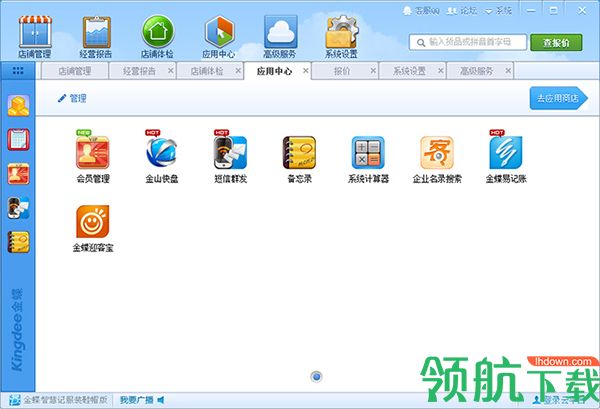
Task: Expand the 系统 dropdown in title bar
Action: [499, 11]
